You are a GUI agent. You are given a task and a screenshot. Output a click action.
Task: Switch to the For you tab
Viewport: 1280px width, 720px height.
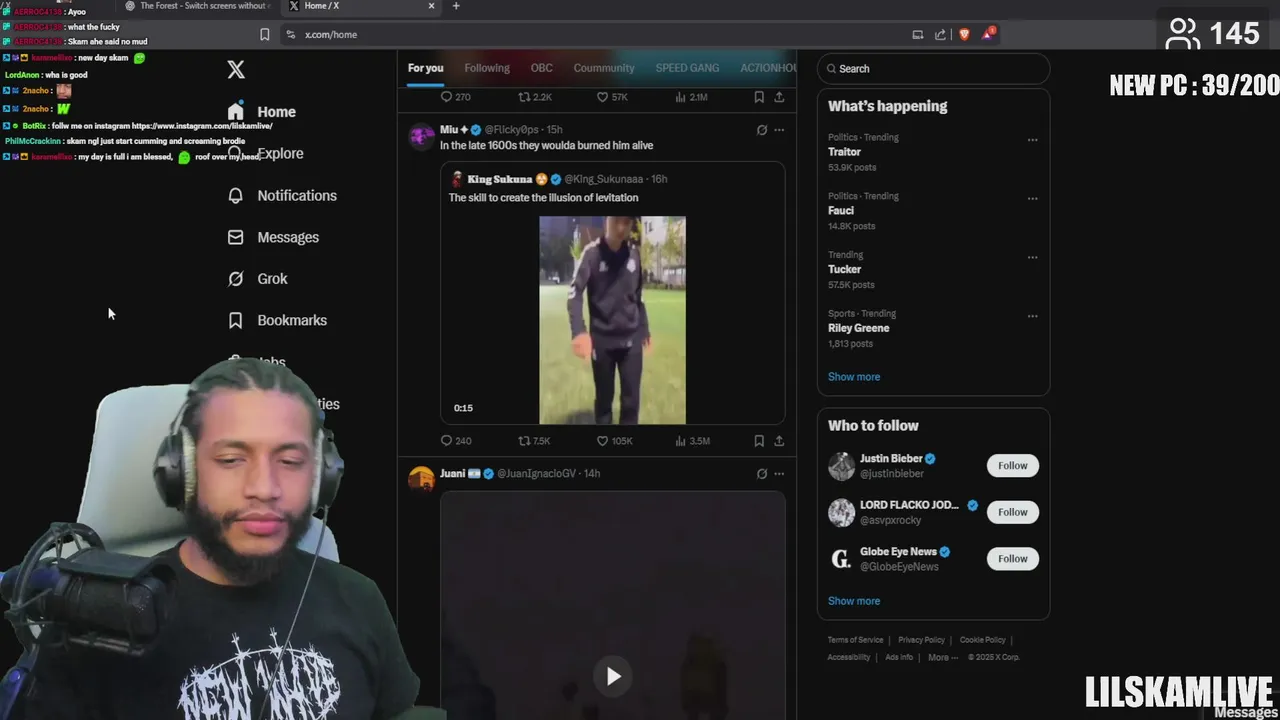[425, 68]
